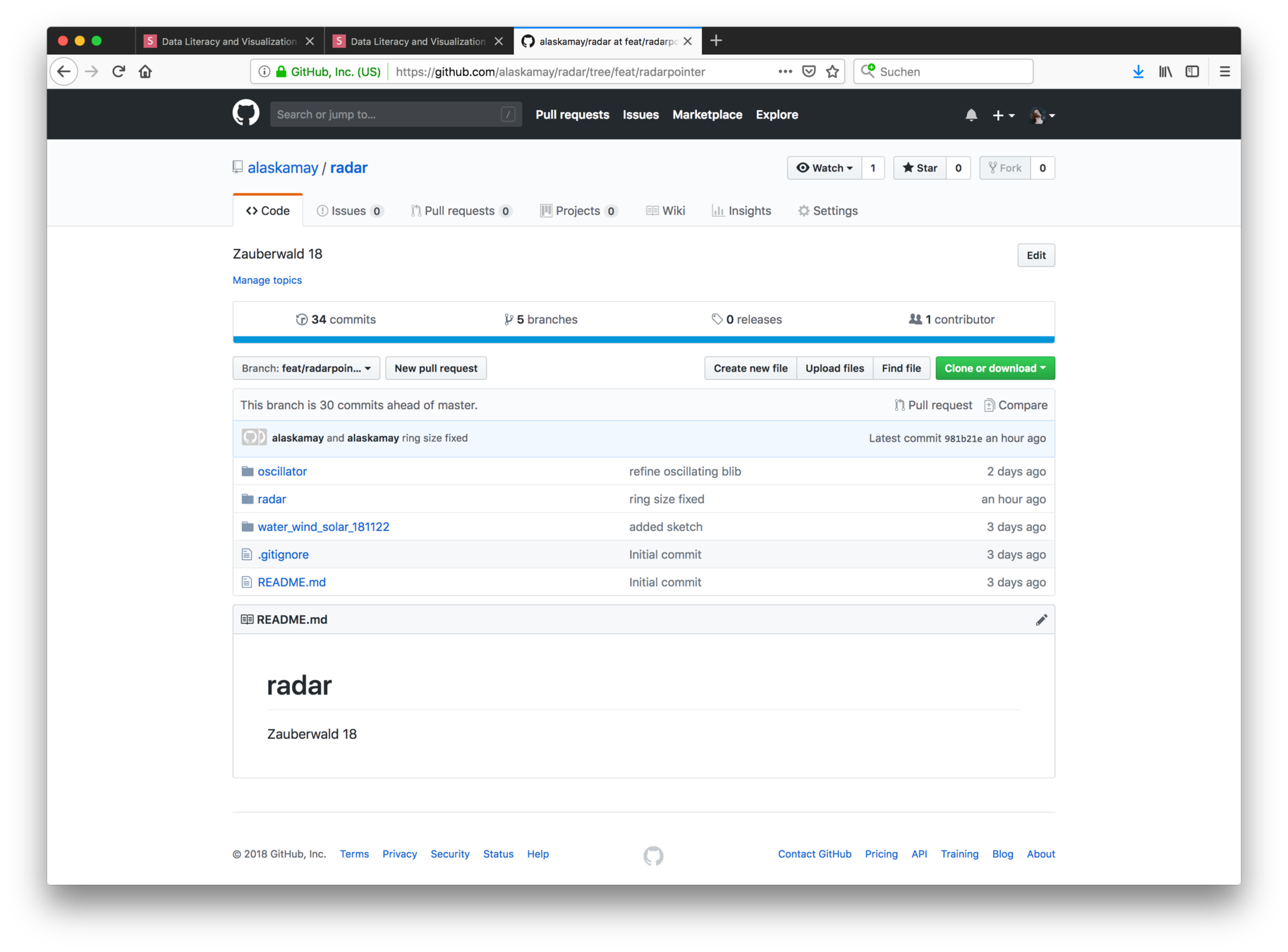1288x952 pixels.
Task: Open the Clone or download dropdown
Action: point(995,368)
